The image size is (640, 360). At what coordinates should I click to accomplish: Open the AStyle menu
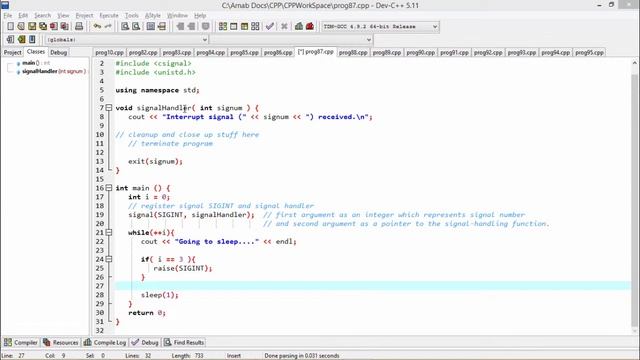click(x=153, y=16)
